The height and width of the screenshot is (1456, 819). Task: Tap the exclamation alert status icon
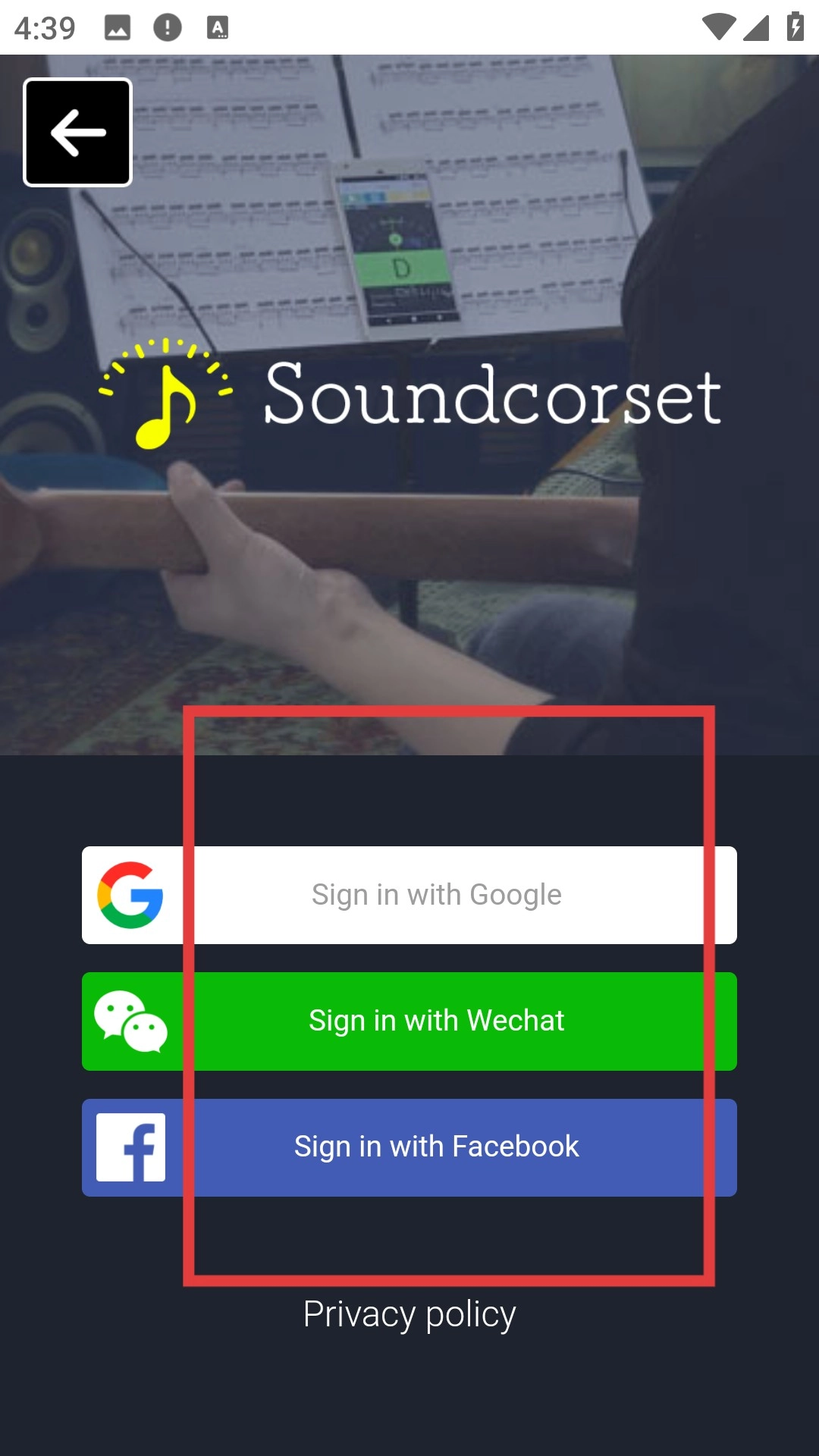coord(168,28)
